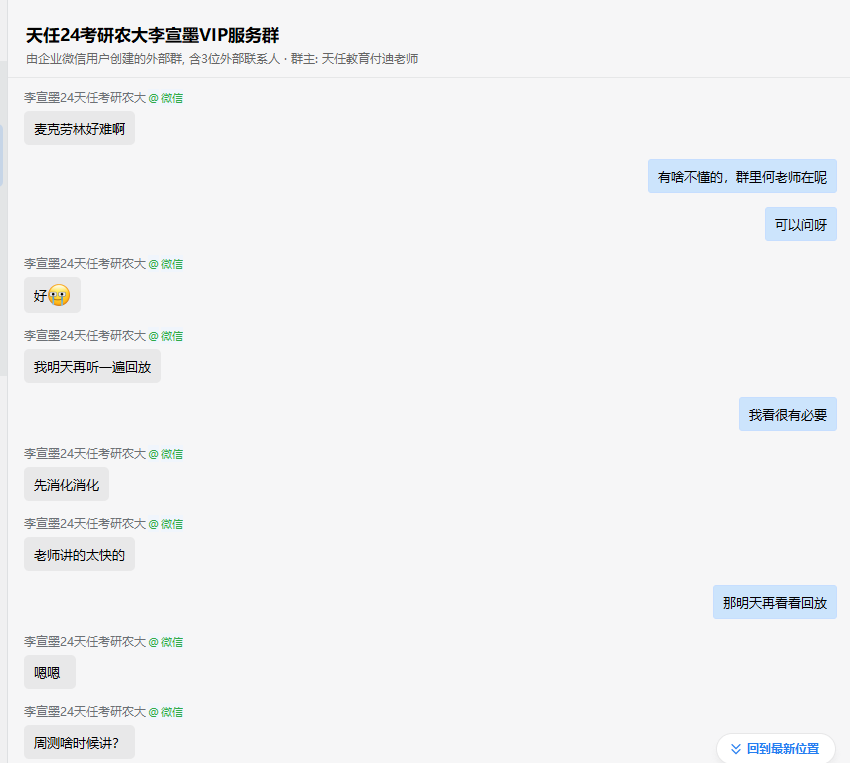
Task: Click the message 麦克劳林好难啊
Action: (79, 128)
